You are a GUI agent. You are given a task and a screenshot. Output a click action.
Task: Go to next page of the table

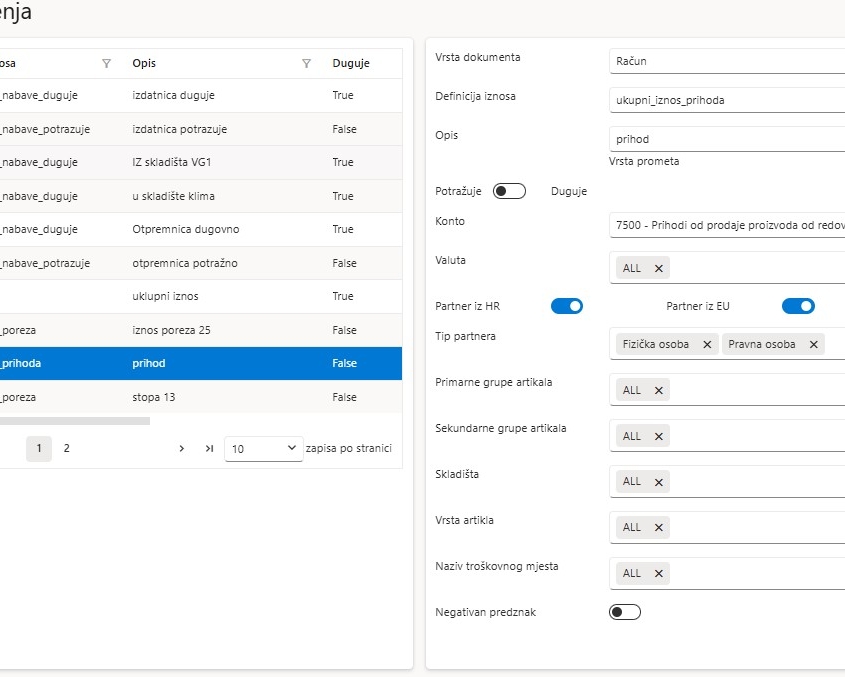pyautogui.click(x=181, y=449)
